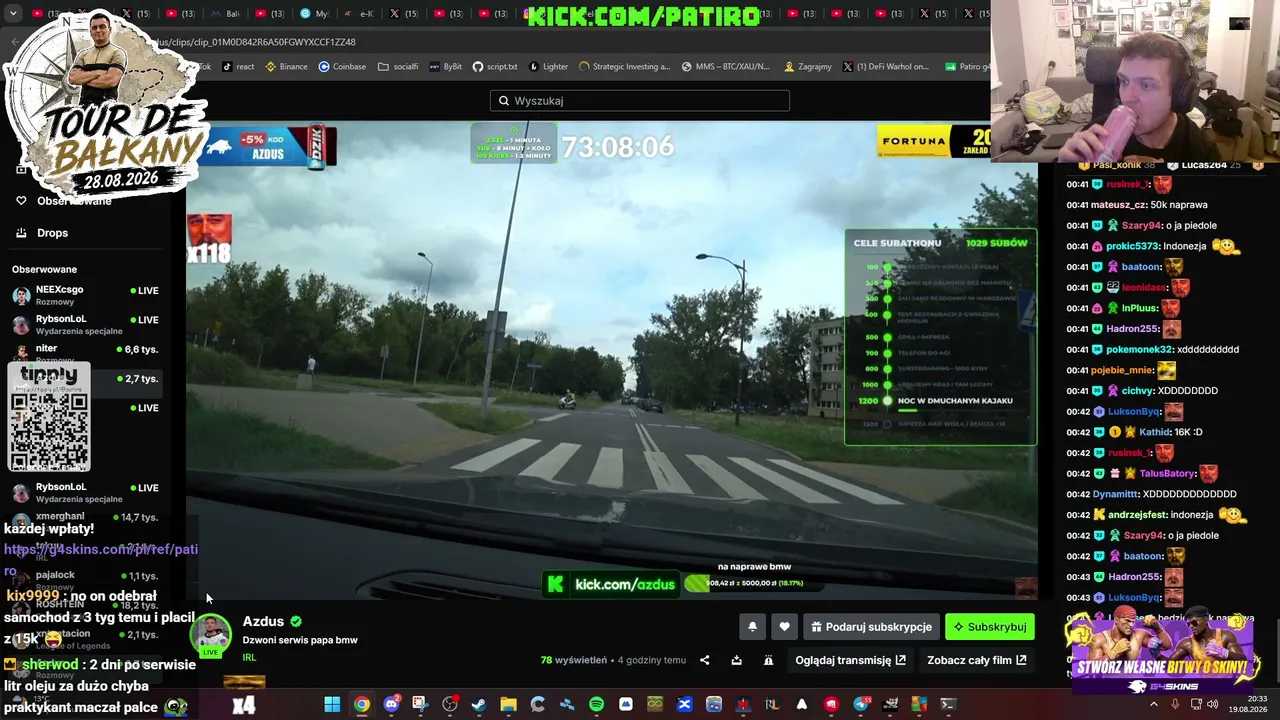Open File Explorer from the taskbar
Screen dimensions: 1280x720
(508, 704)
